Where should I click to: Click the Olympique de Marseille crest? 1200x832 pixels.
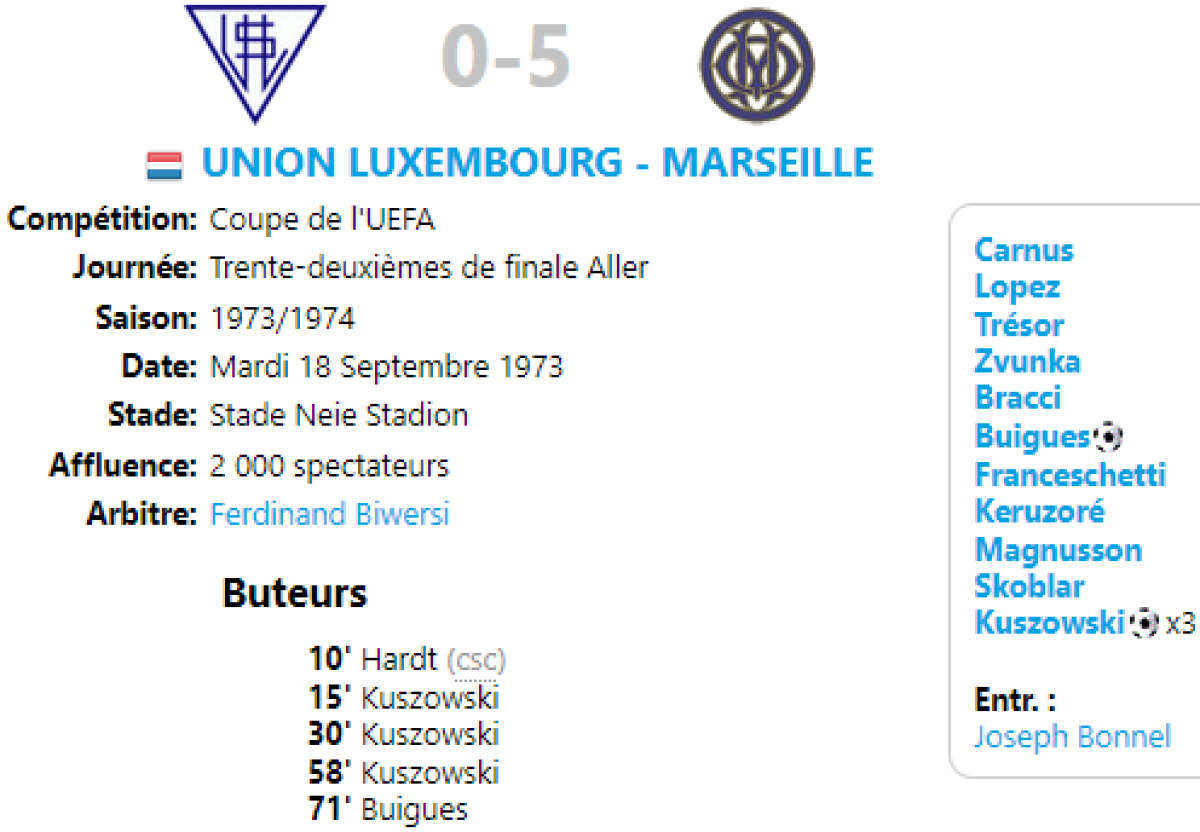click(757, 65)
